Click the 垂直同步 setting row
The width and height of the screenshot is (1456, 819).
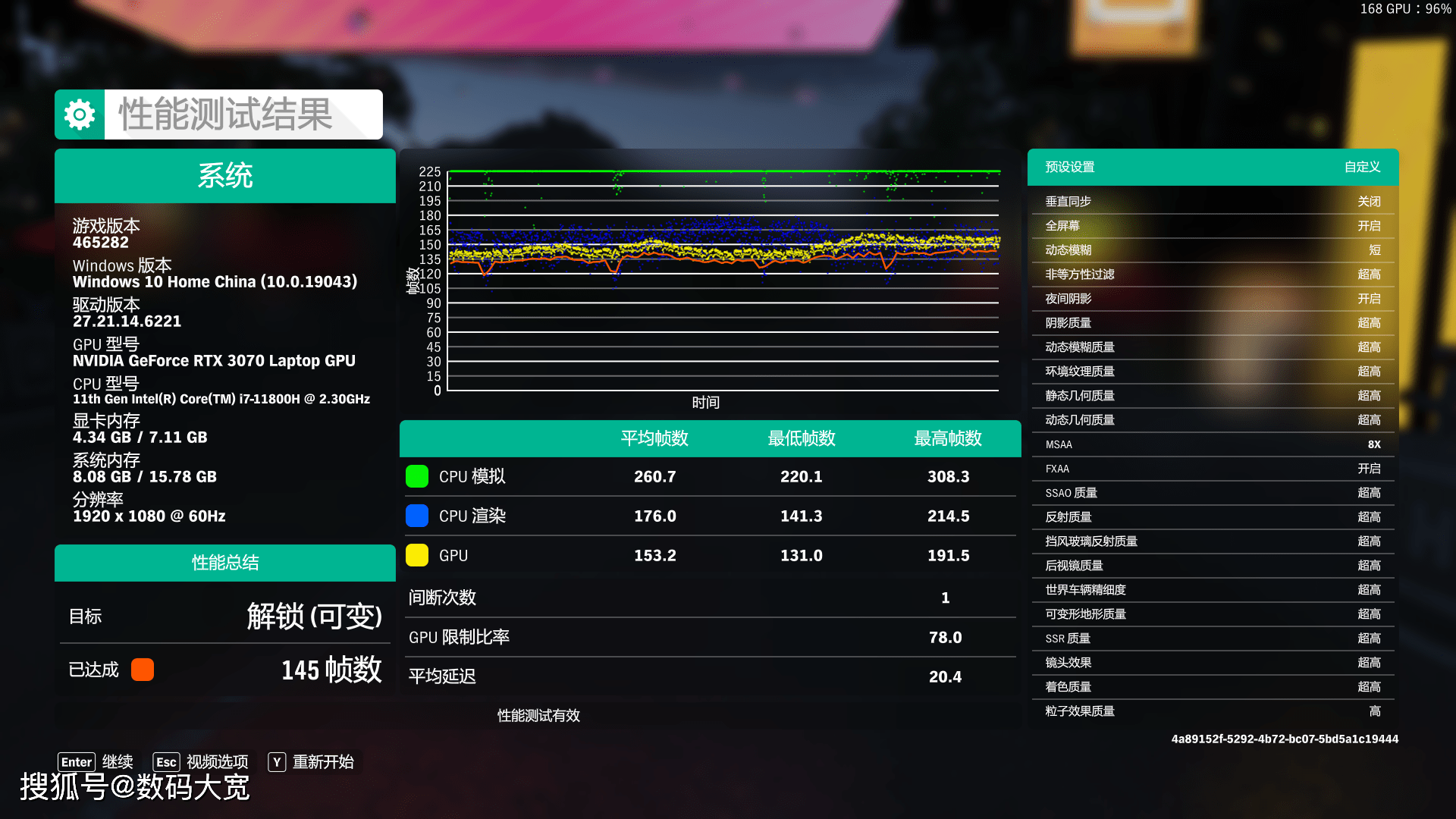[x=1213, y=202]
